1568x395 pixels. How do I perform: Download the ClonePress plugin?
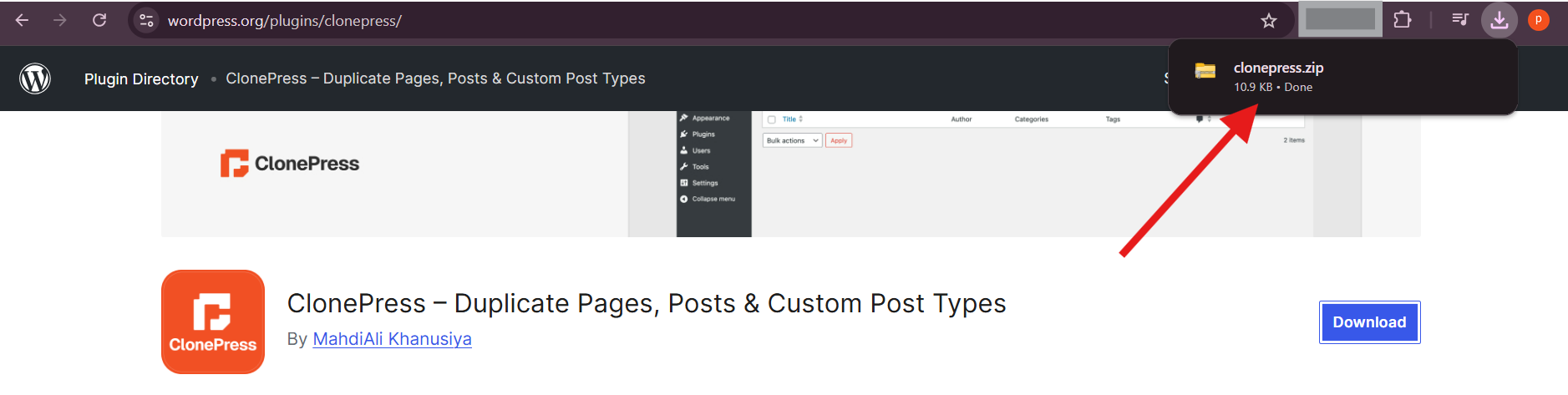coord(1370,322)
